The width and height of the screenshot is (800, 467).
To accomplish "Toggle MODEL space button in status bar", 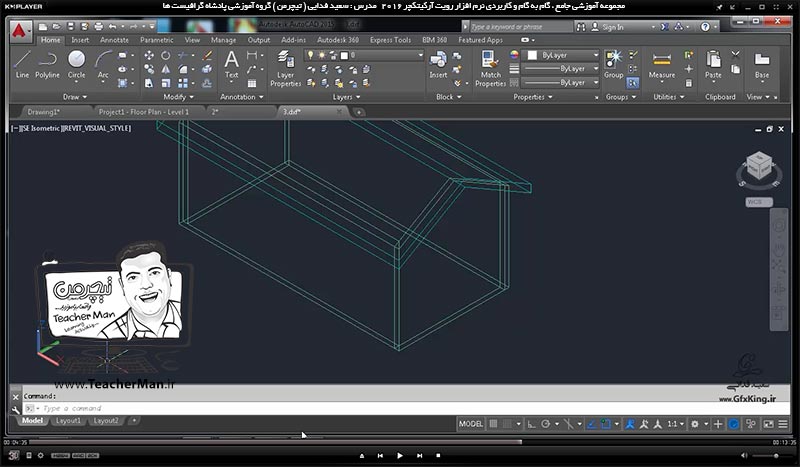I will click(x=470, y=424).
